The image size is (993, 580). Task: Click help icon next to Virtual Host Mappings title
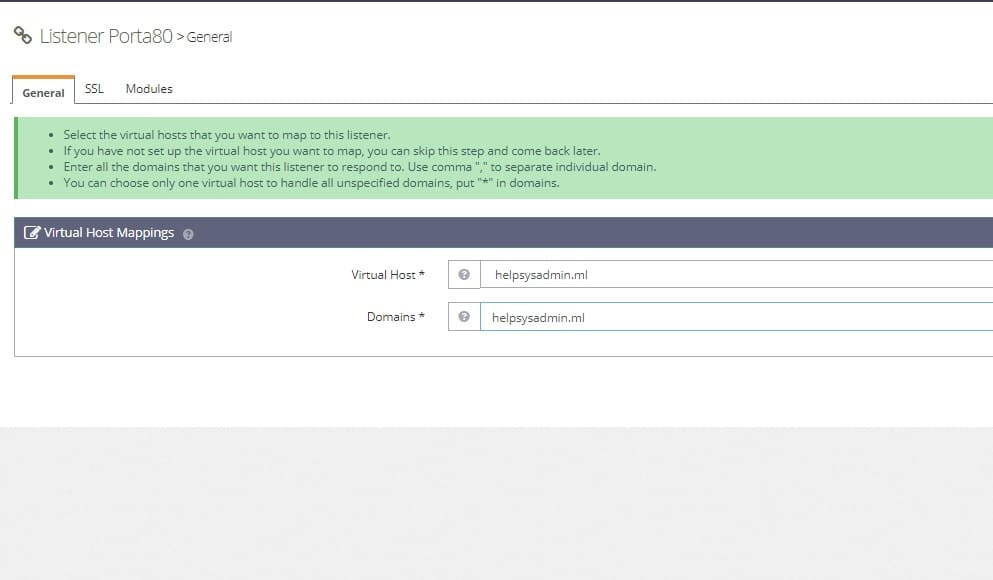188,234
